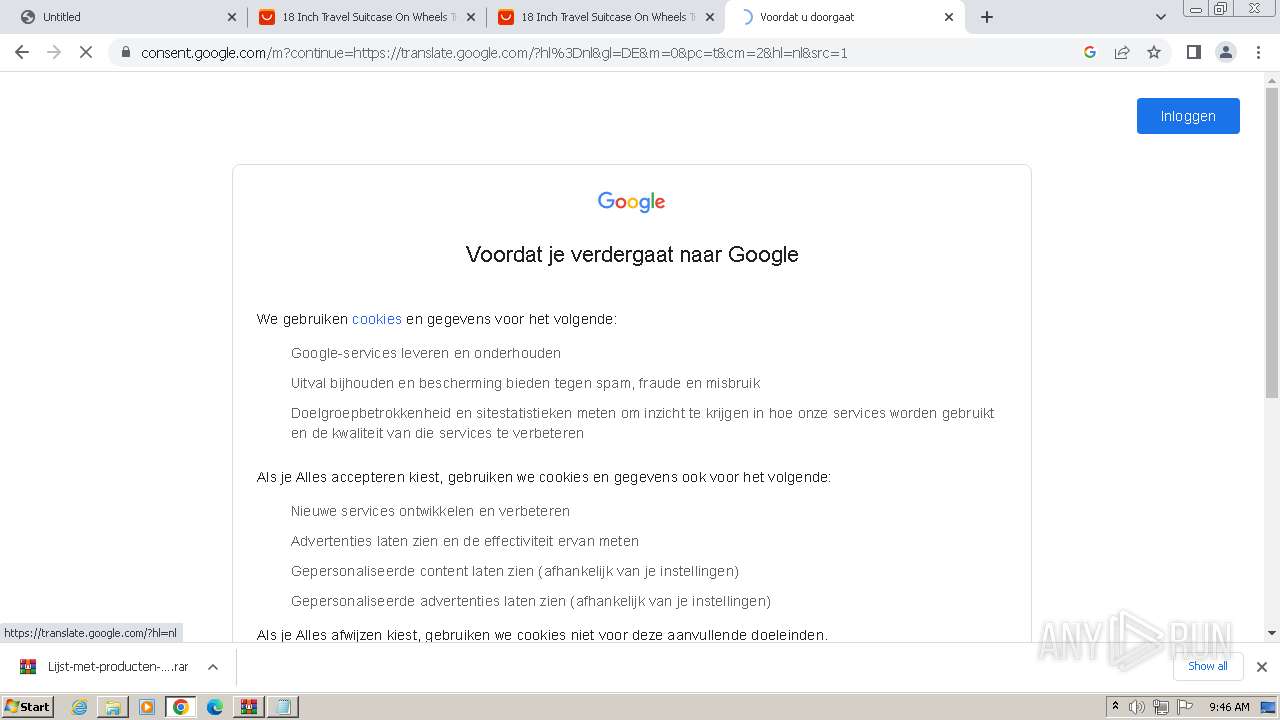The width and height of the screenshot is (1280, 720).
Task: Switch to the second 18 Inch Travel Suitcase tab
Action: pos(606,17)
